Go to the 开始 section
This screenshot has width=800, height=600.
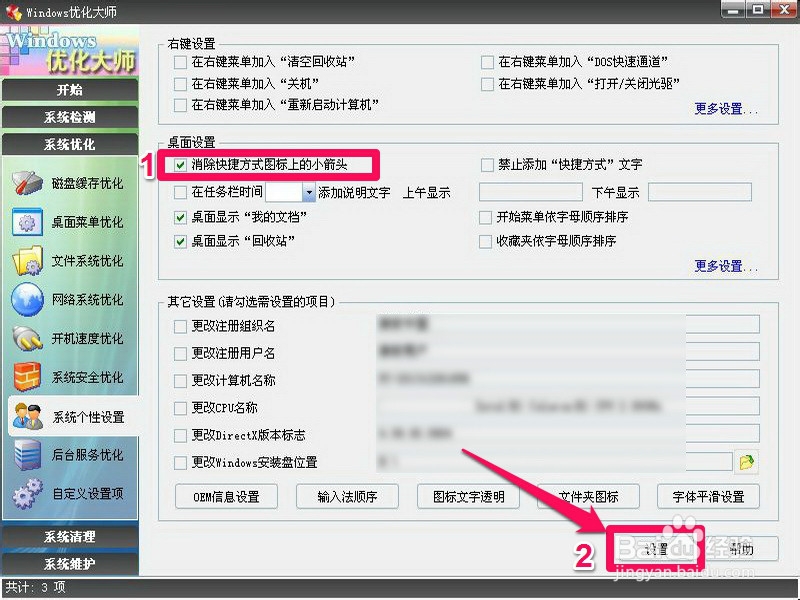(x=70, y=89)
